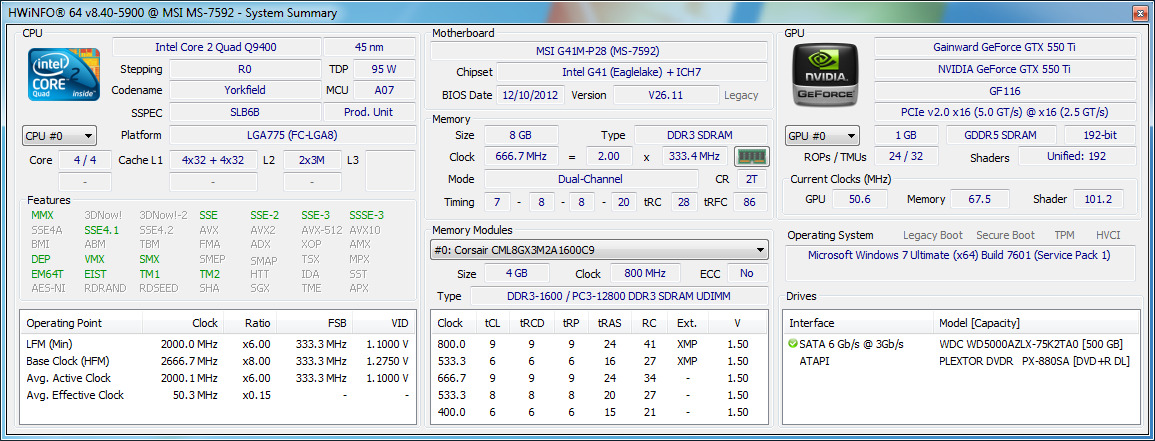This screenshot has height=441, width=1155.
Task: Click the BIOS Date 12/10/2012 field
Action: click(531, 95)
